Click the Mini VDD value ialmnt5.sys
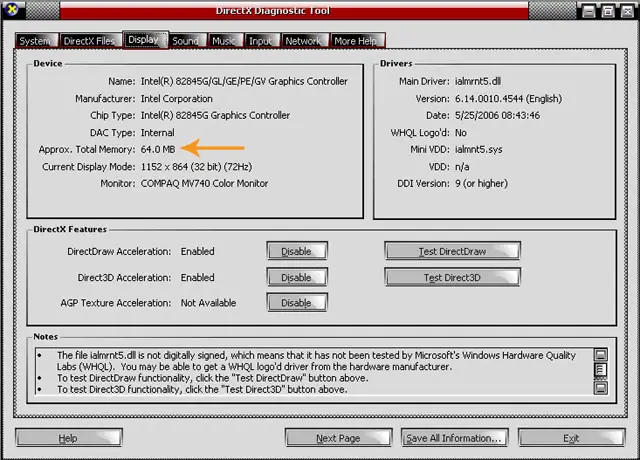The height and width of the screenshot is (460, 640). [479, 149]
